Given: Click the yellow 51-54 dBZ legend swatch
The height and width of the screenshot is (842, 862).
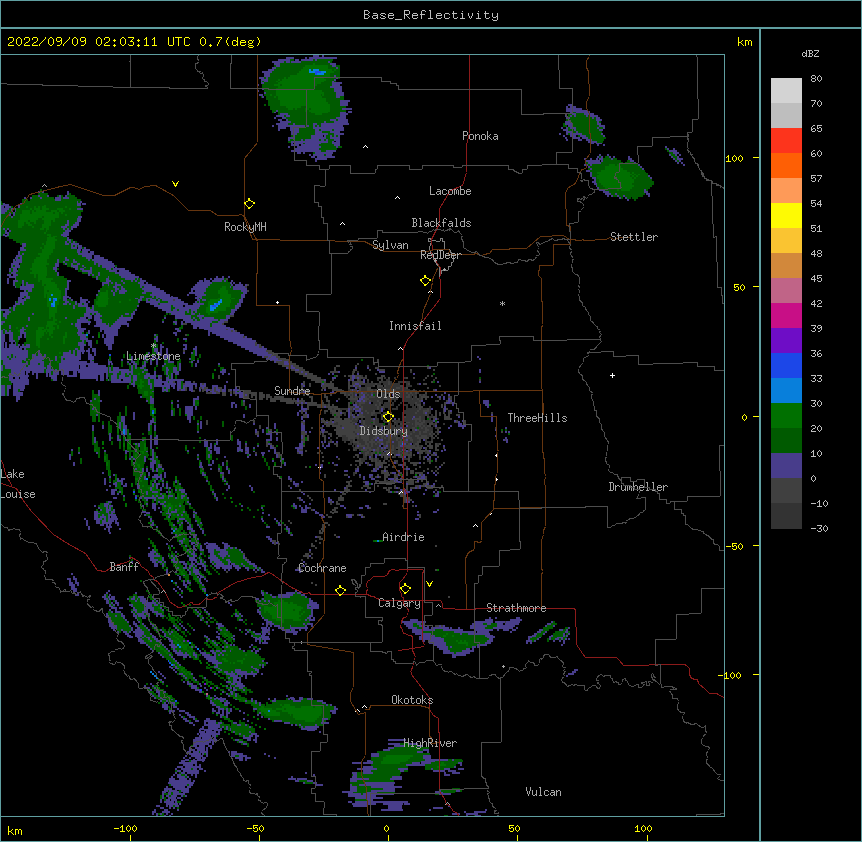Looking at the screenshot, I should point(786,215).
